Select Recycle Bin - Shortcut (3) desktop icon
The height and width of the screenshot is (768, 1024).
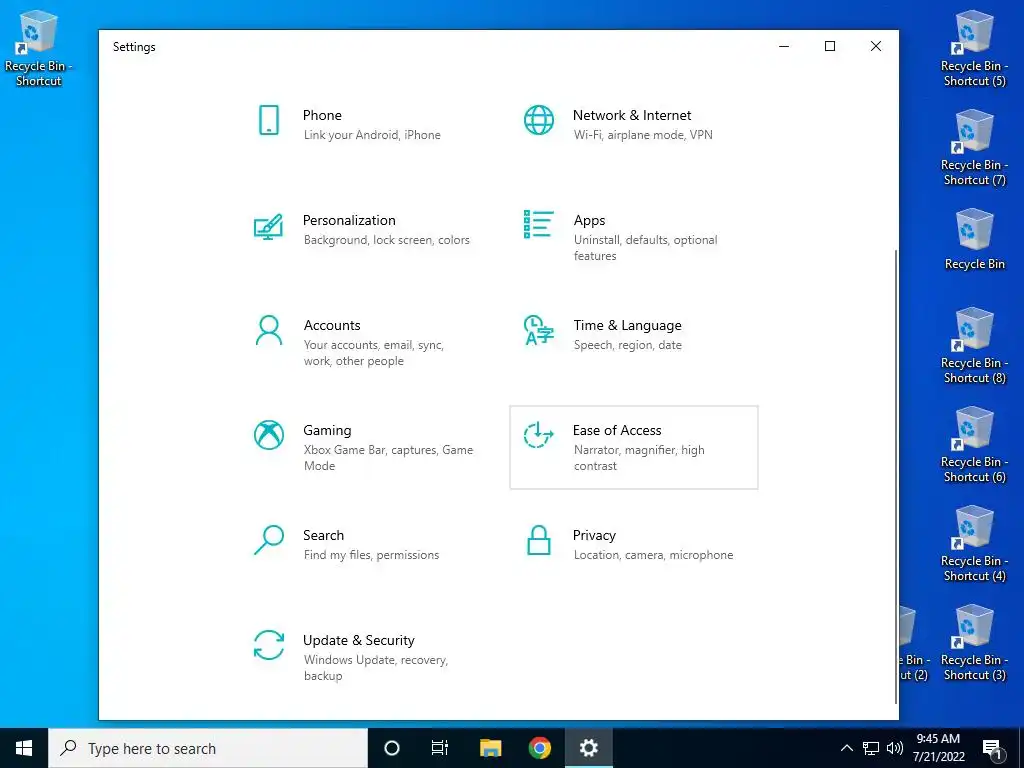[974, 643]
